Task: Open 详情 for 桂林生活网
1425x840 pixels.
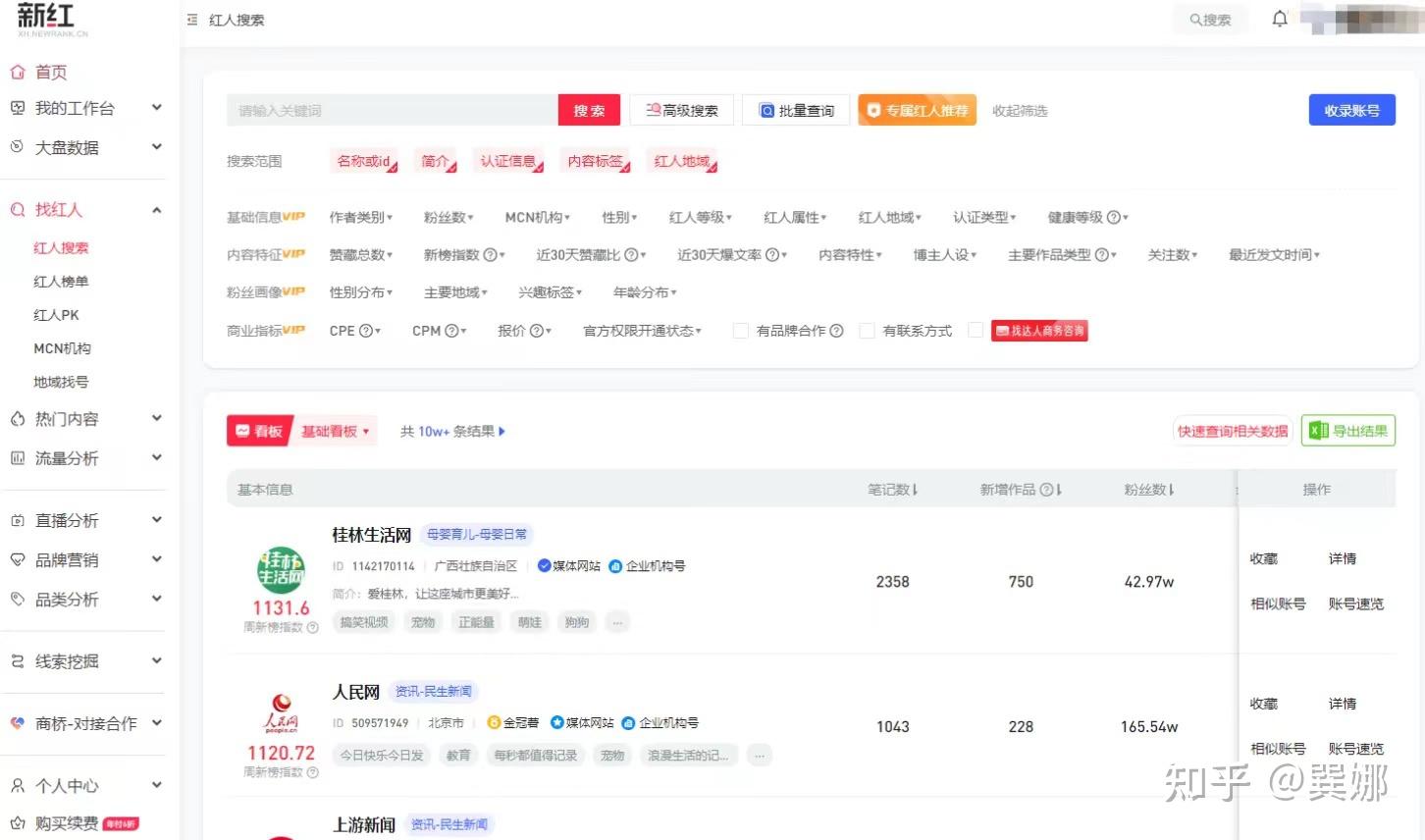Action: tap(1343, 558)
